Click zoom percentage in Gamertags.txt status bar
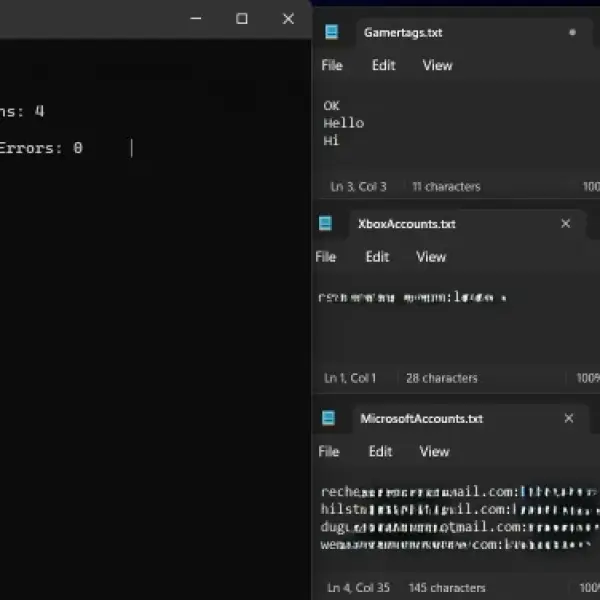 pyautogui.click(x=591, y=187)
